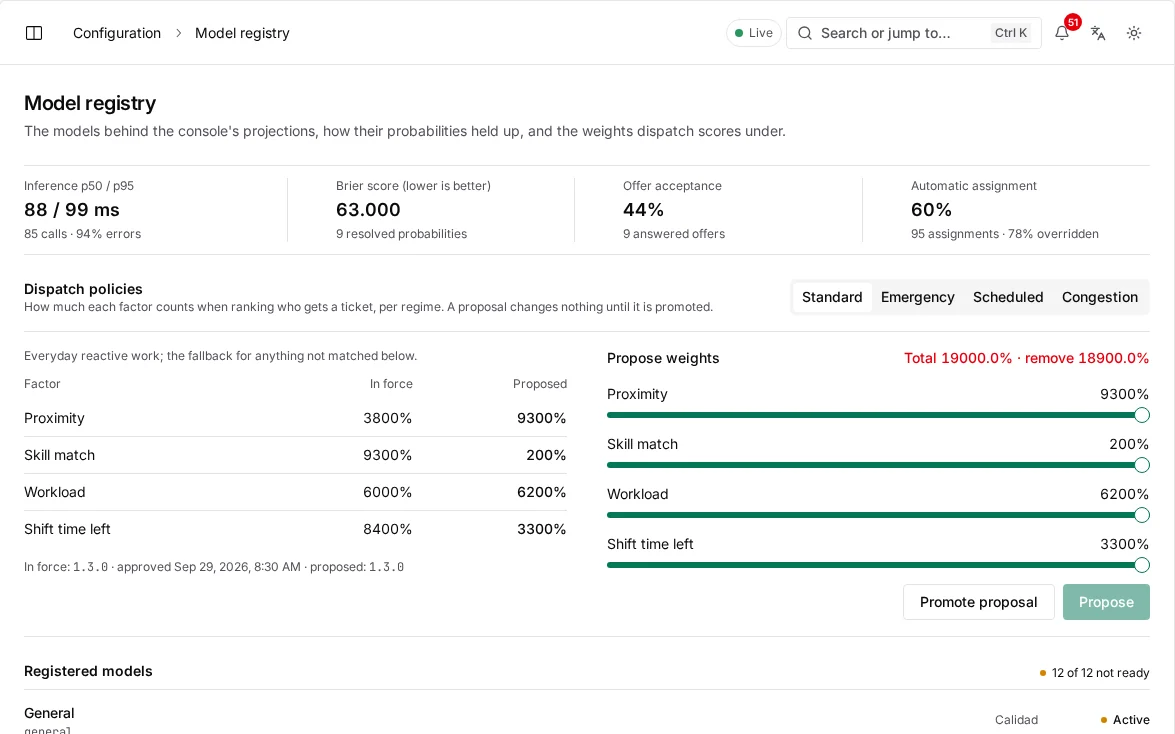Viewport: 1175px width, 734px height.
Task: Open the General registered model row
Action: point(587,718)
